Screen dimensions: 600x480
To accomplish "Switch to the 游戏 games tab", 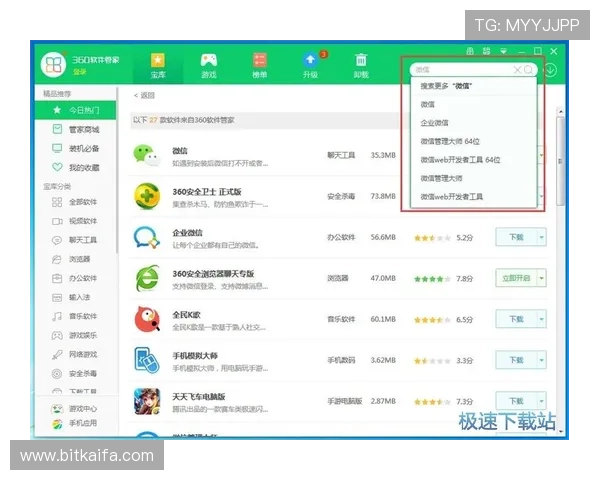I will coord(209,66).
